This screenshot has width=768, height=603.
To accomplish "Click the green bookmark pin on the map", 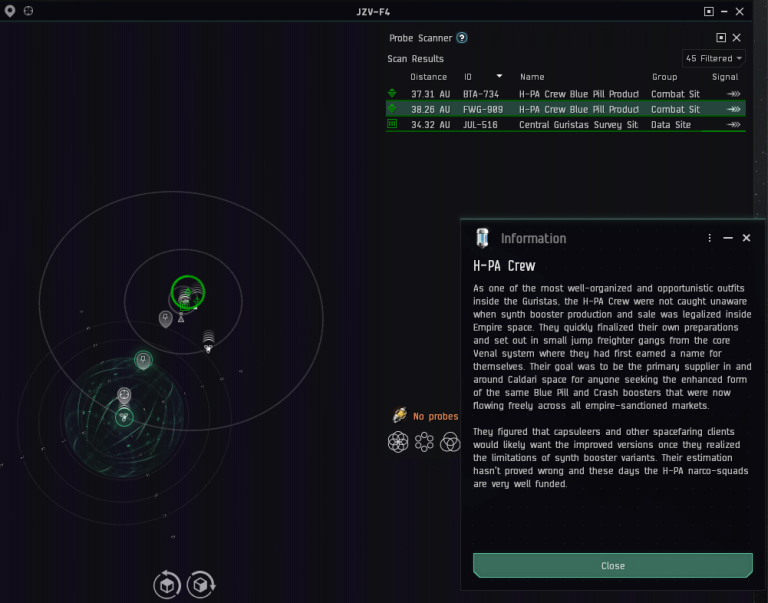I will pos(143,360).
